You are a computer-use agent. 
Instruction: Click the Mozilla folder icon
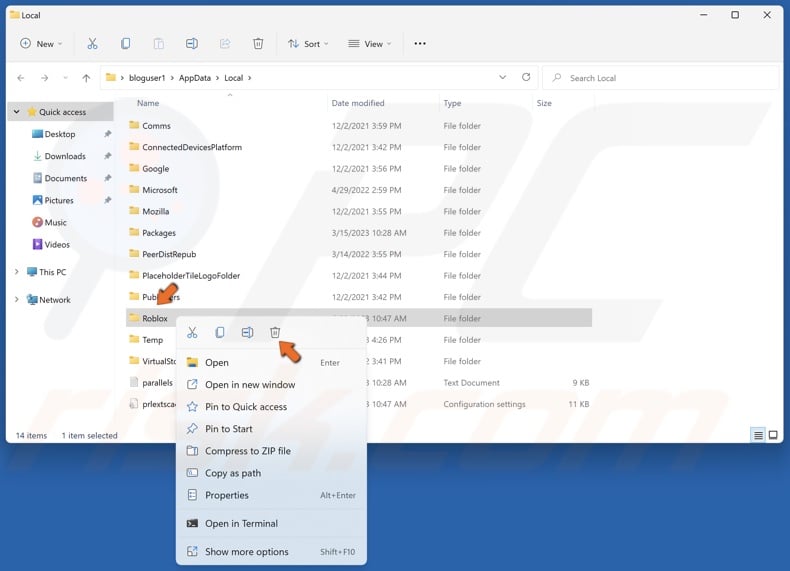pyautogui.click(x=134, y=211)
